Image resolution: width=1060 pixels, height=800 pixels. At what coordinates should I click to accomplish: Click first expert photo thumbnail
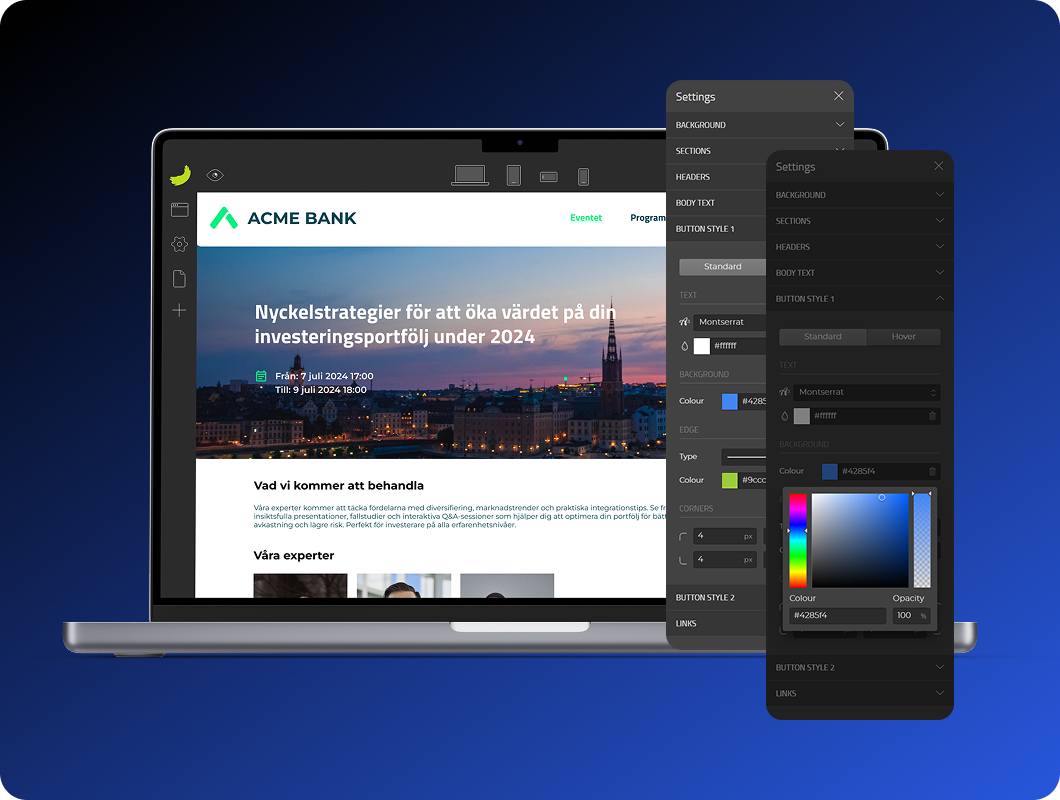click(x=300, y=586)
